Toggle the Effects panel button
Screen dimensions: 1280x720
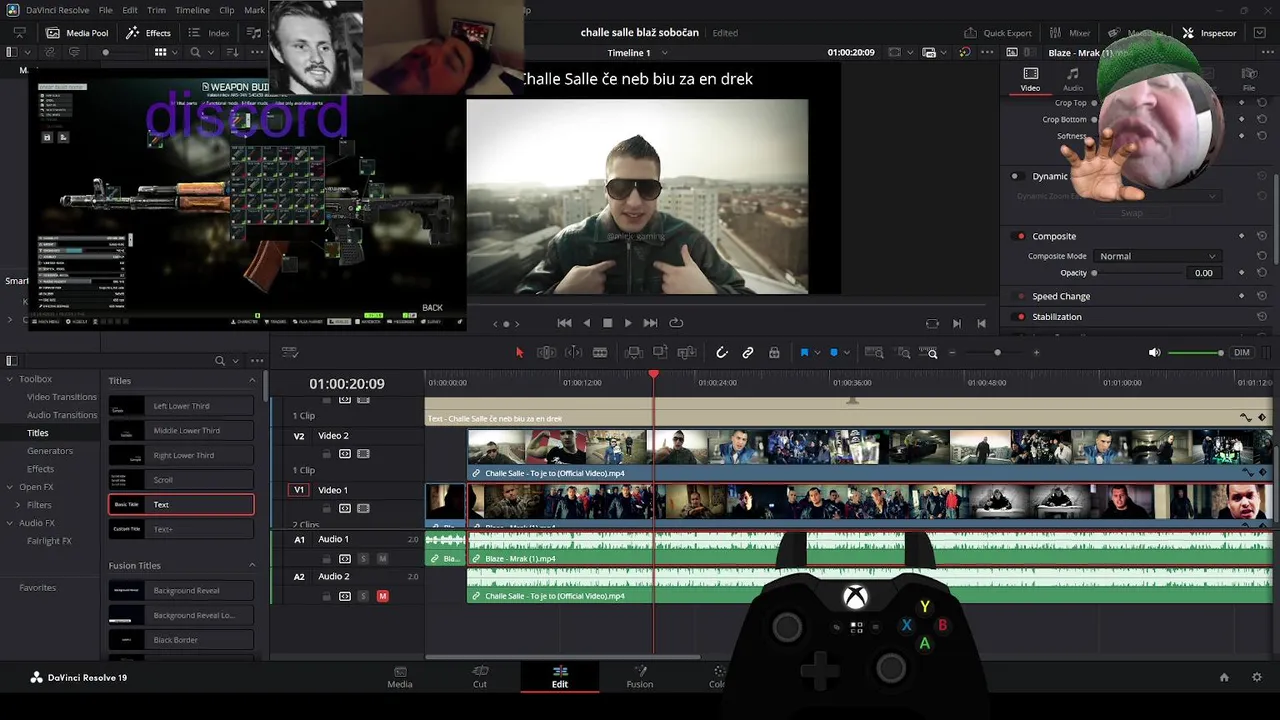[148, 33]
